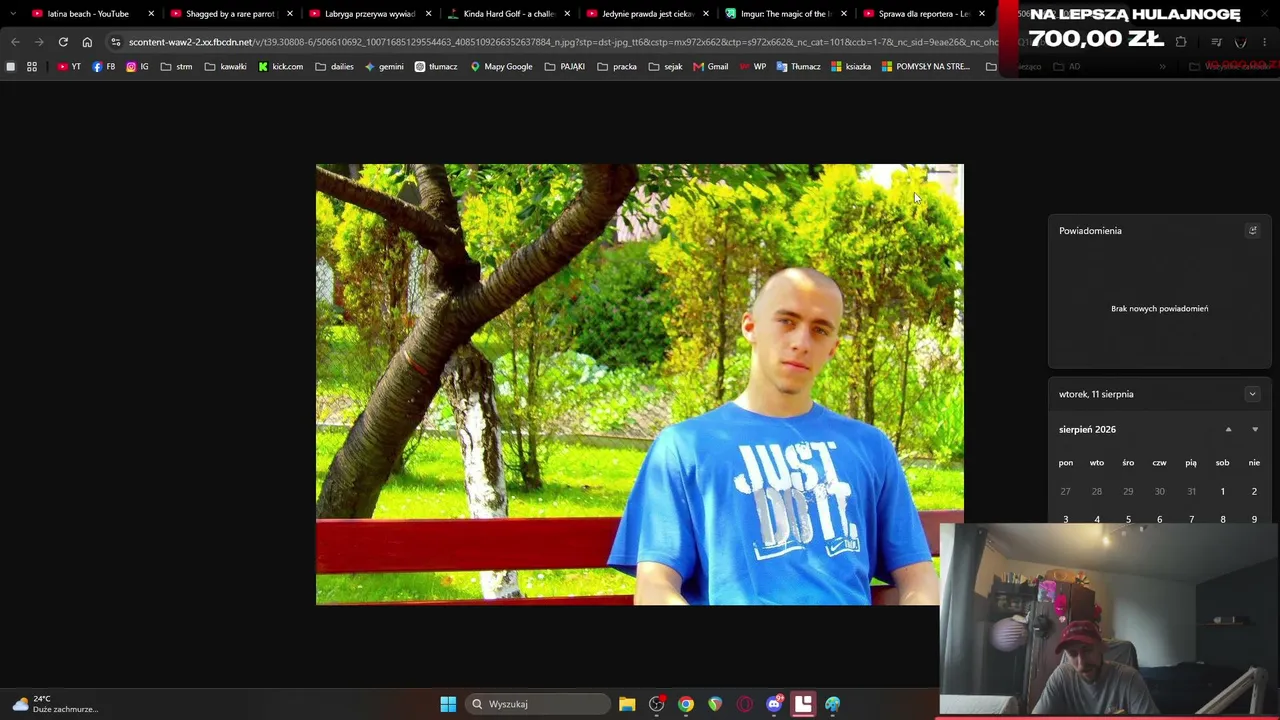Click the photo of man in blue shirt
This screenshot has height=720, width=1280.
[640, 385]
